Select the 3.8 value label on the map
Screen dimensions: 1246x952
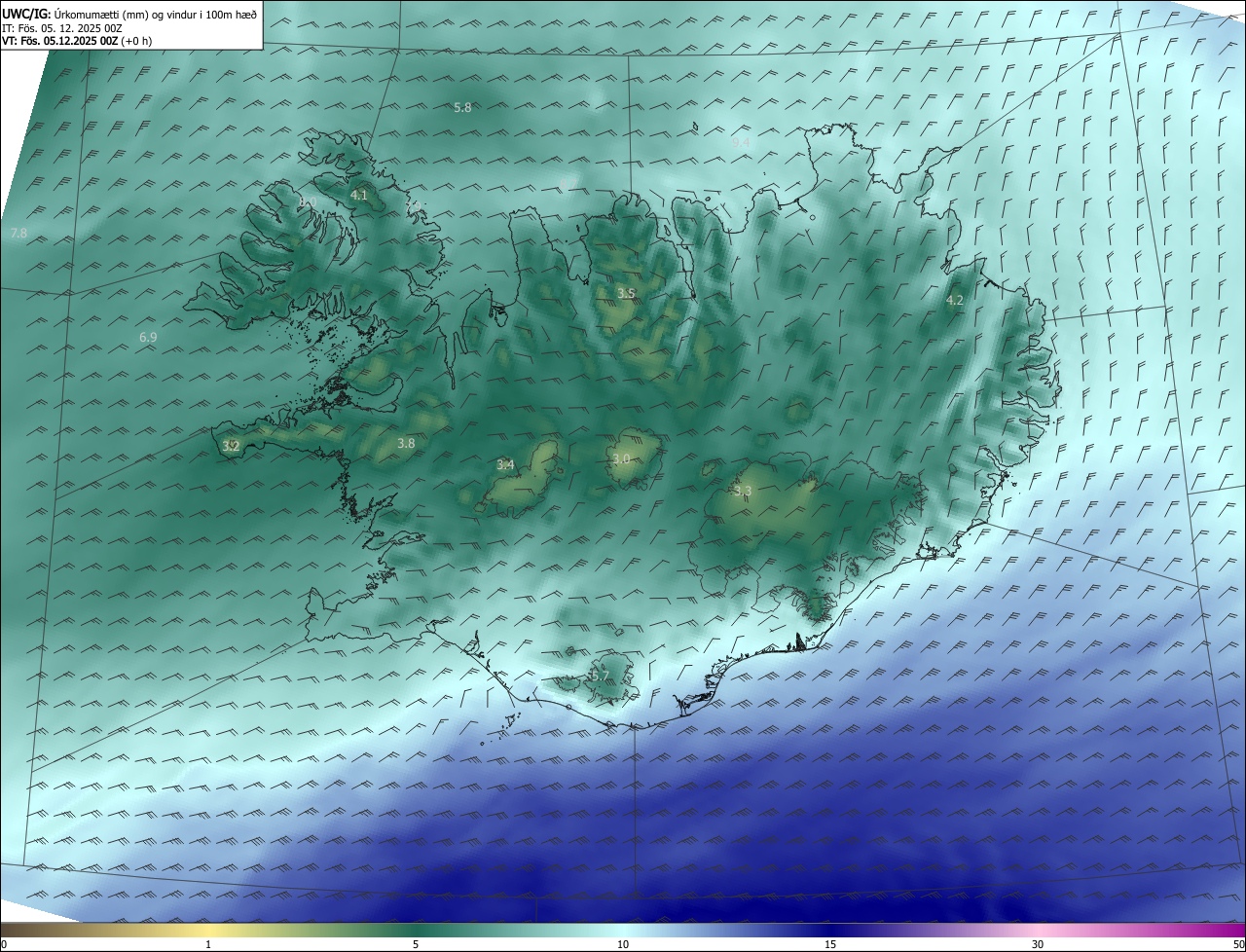tap(406, 443)
